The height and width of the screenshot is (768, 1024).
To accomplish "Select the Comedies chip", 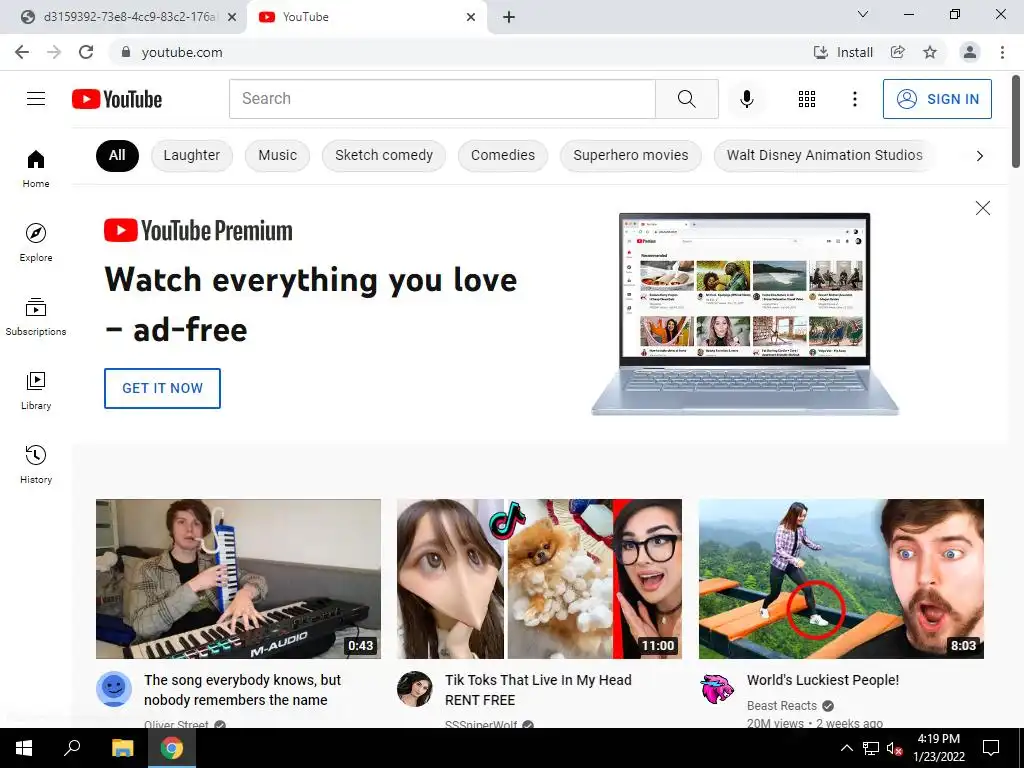I will (x=503, y=155).
